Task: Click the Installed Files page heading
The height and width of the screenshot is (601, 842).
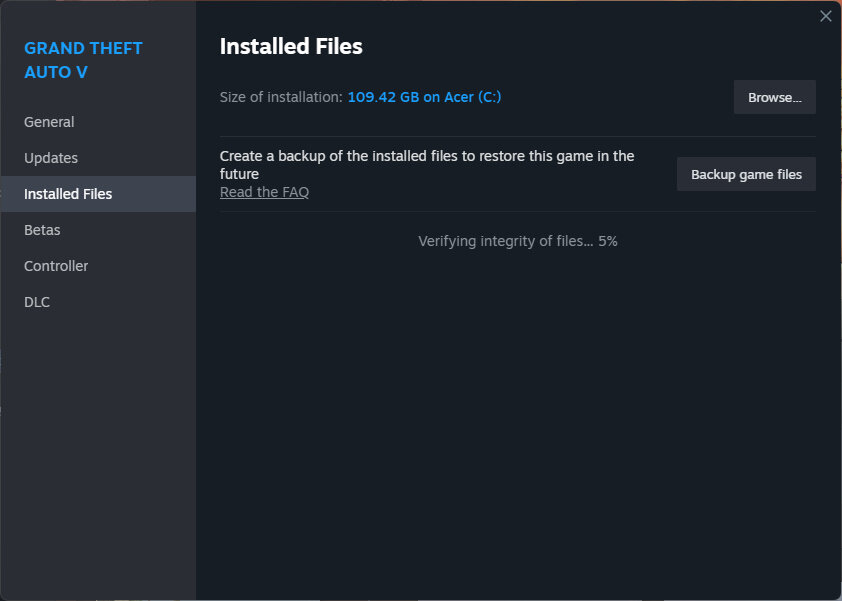Action: click(x=291, y=46)
